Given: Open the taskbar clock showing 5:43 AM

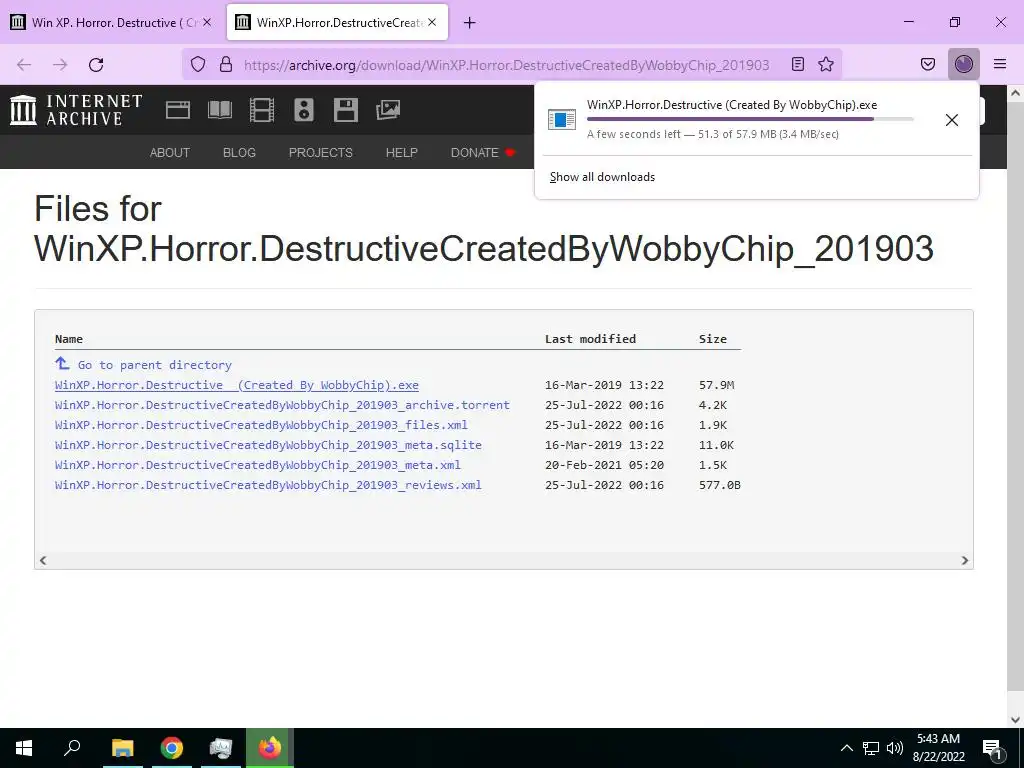Looking at the screenshot, I should pos(938,748).
